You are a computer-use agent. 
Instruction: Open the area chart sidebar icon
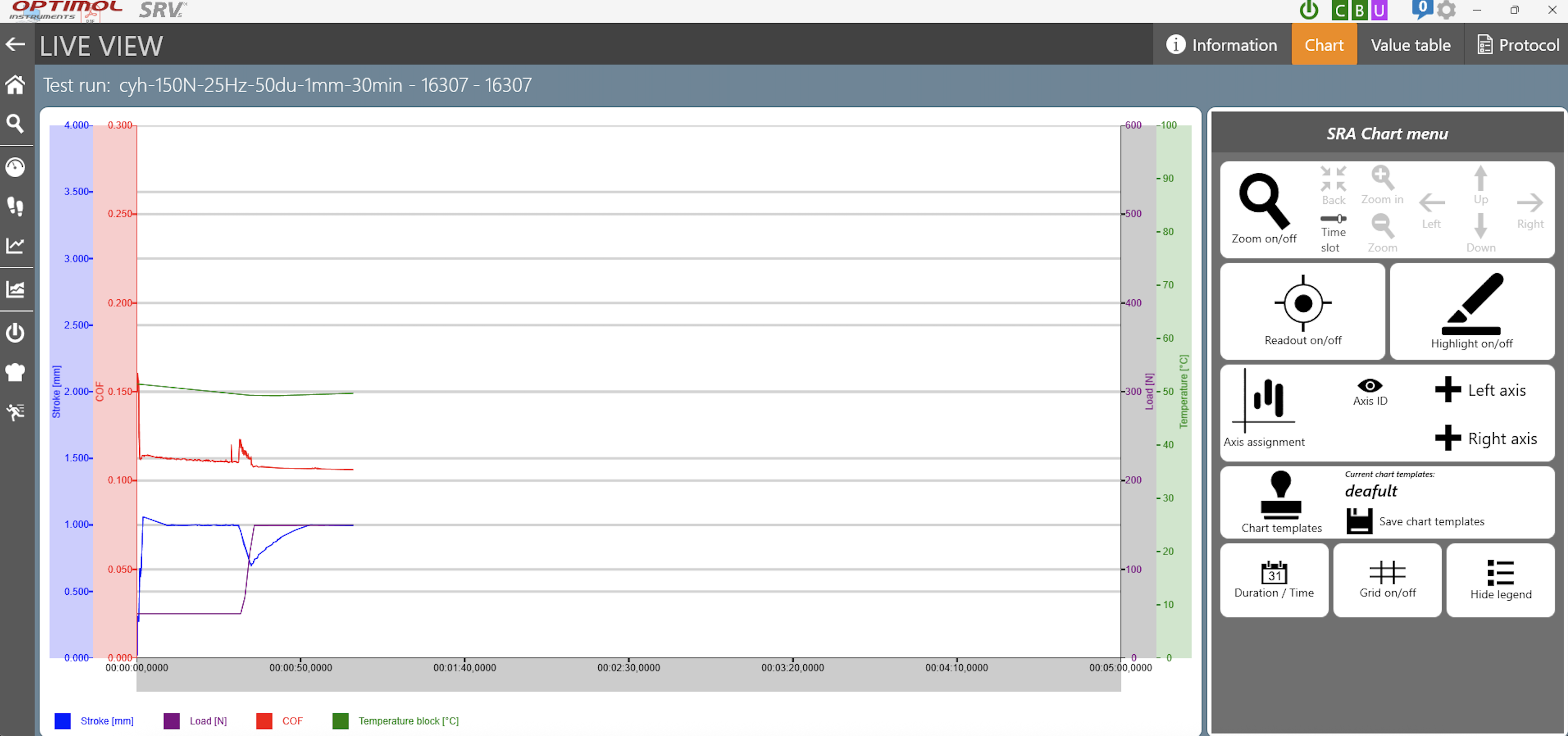(15, 289)
